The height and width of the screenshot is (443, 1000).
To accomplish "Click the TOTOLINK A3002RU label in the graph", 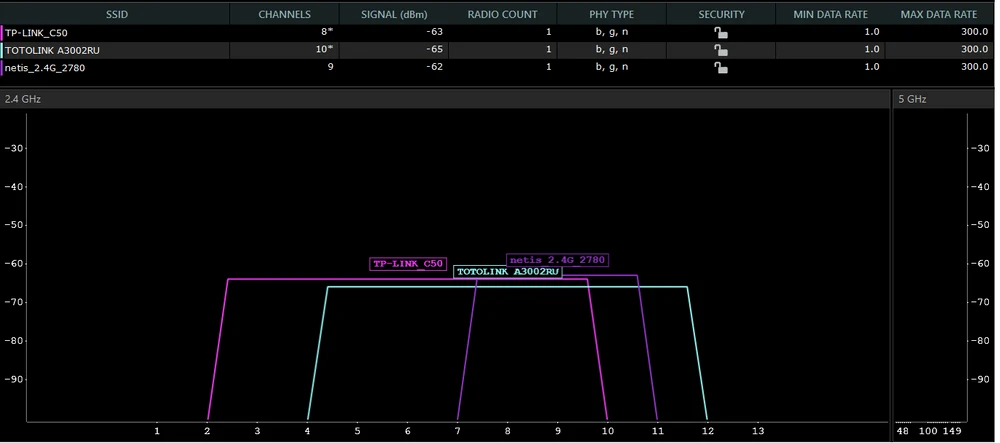I will click(x=508, y=272).
